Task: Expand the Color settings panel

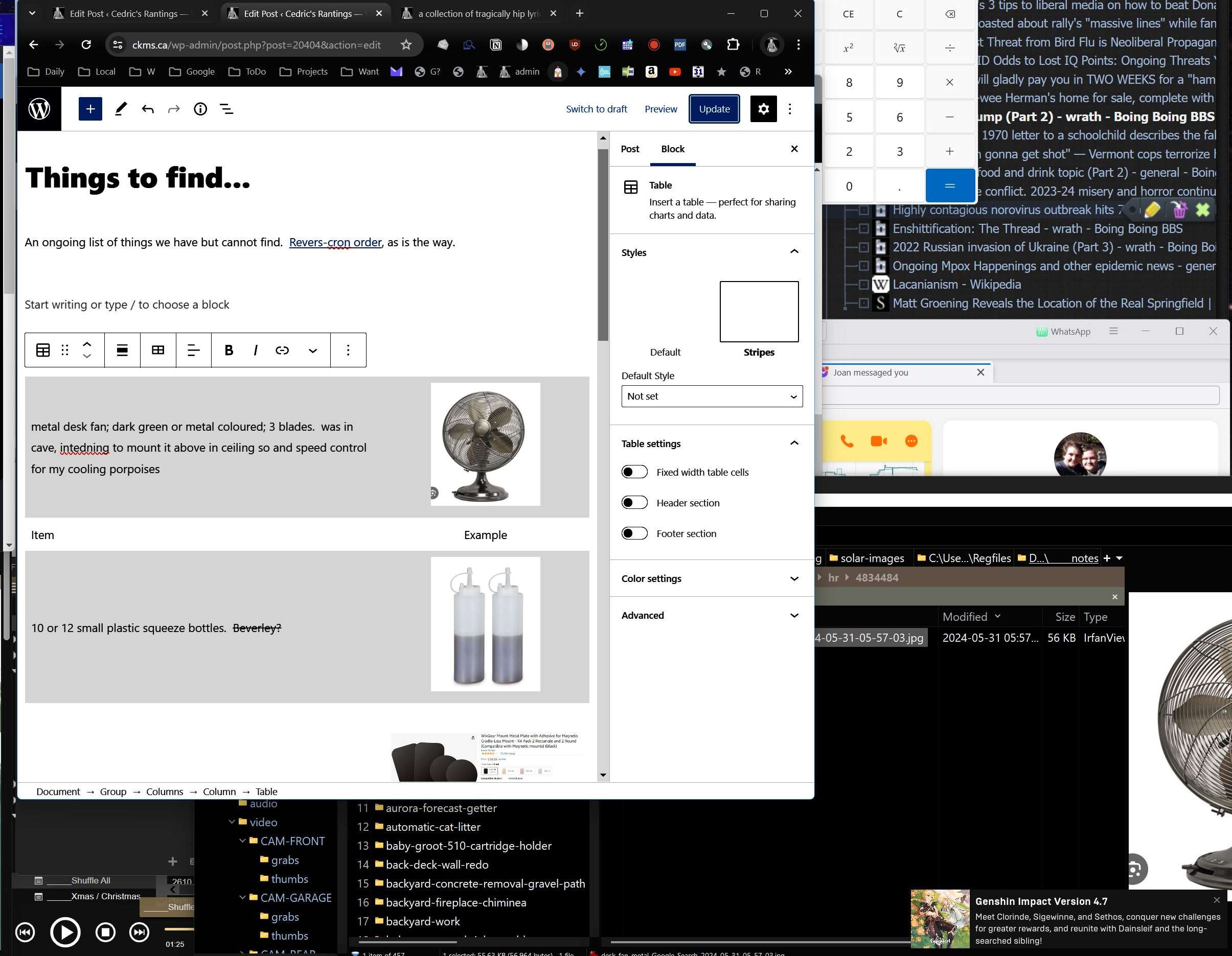Action: coord(711,578)
